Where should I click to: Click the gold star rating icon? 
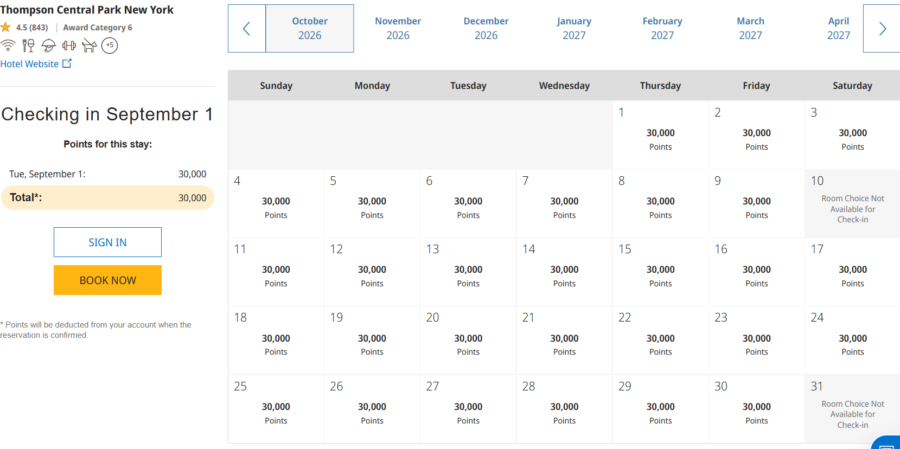6,27
